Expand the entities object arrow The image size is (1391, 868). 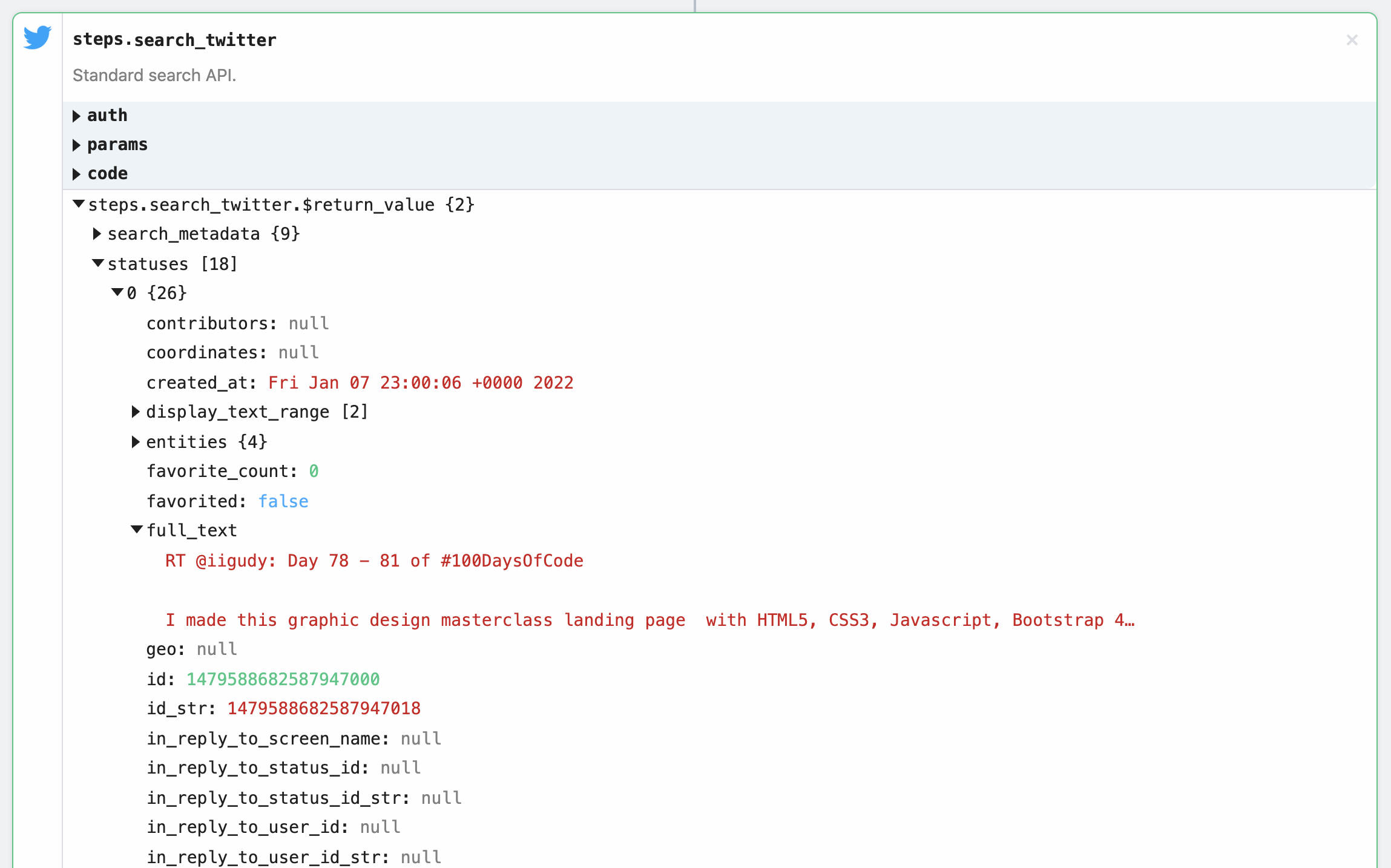click(136, 442)
